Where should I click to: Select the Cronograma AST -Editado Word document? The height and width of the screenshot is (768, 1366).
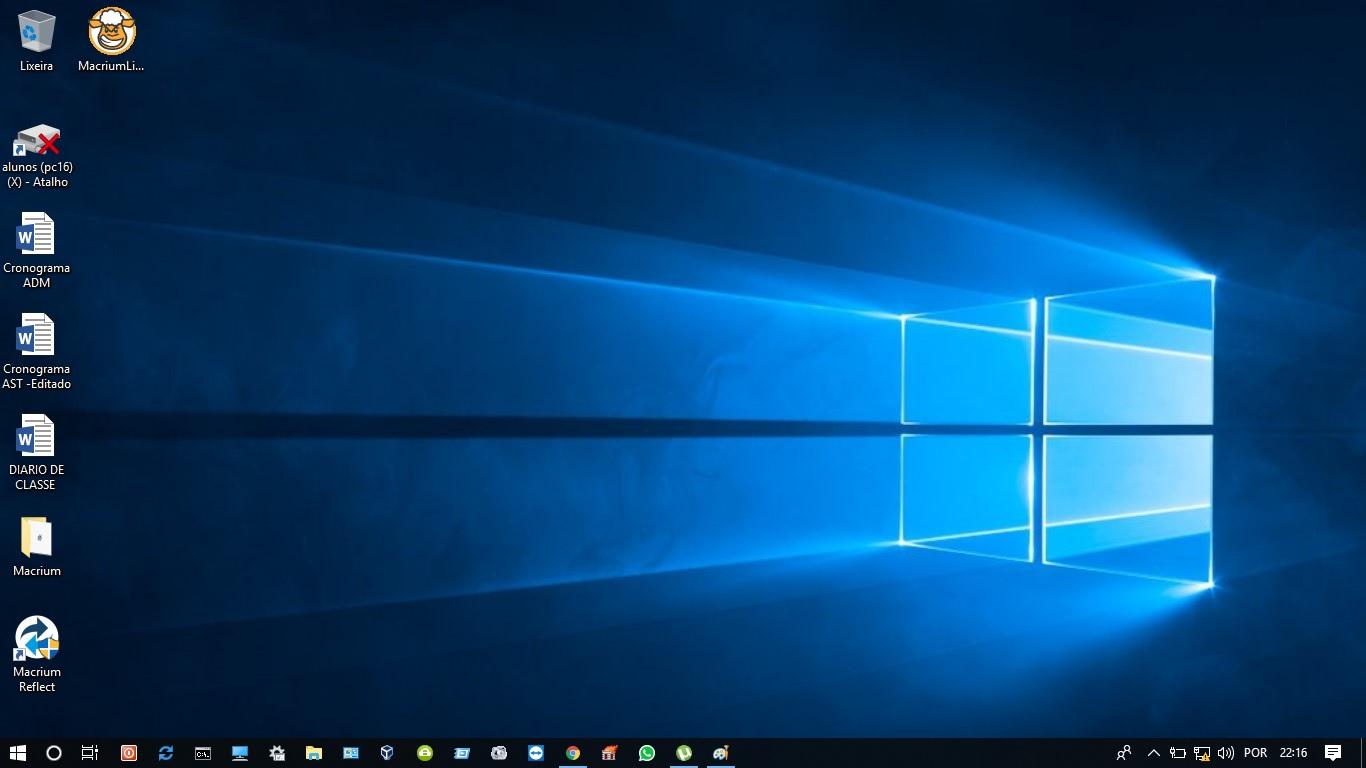click(37, 351)
